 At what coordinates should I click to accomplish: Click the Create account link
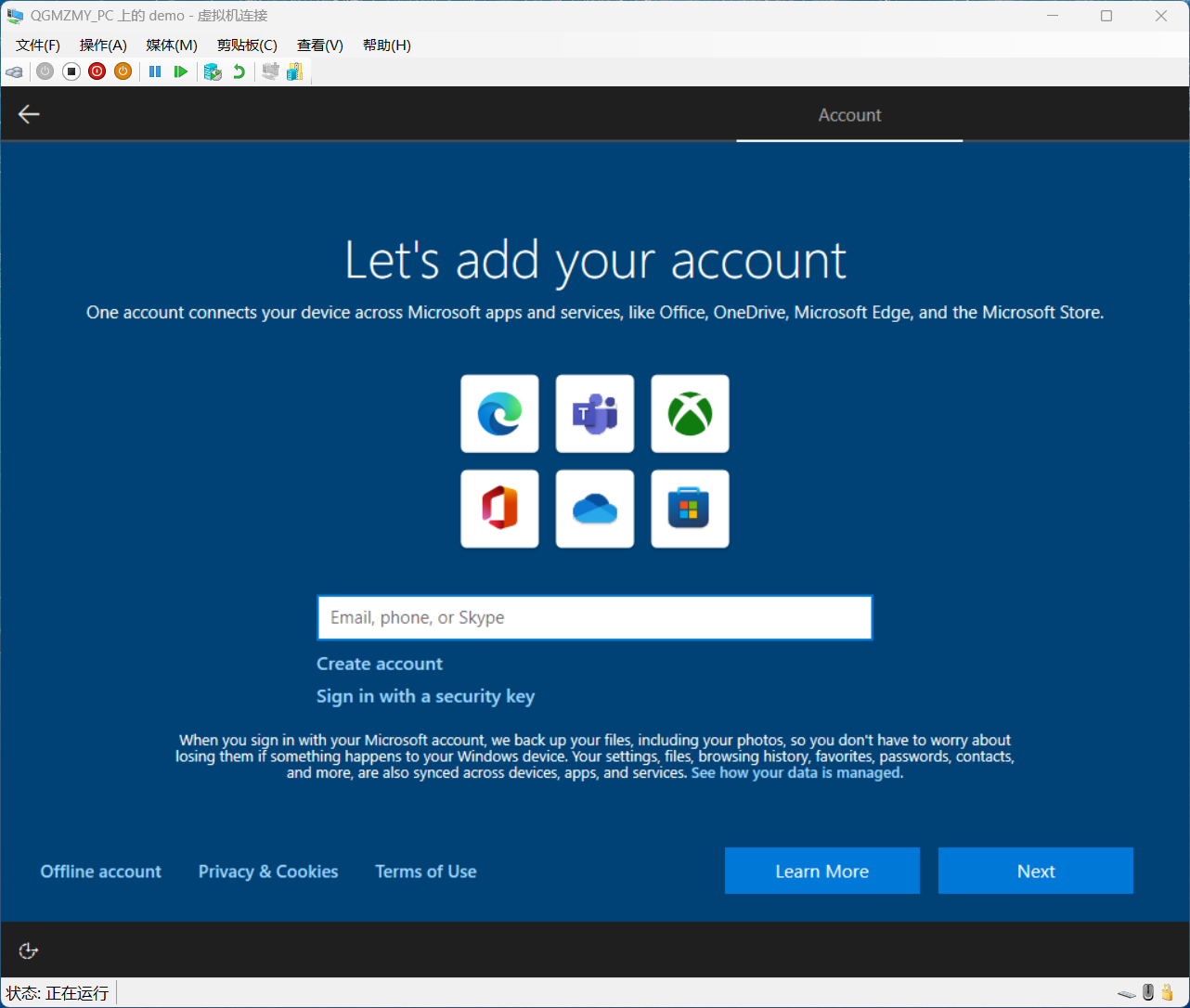(380, 664)
